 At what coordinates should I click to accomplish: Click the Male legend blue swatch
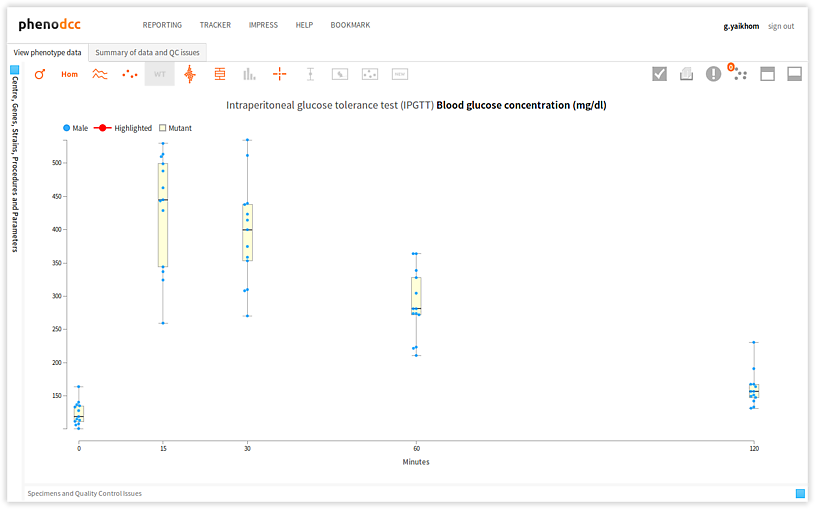67,128
